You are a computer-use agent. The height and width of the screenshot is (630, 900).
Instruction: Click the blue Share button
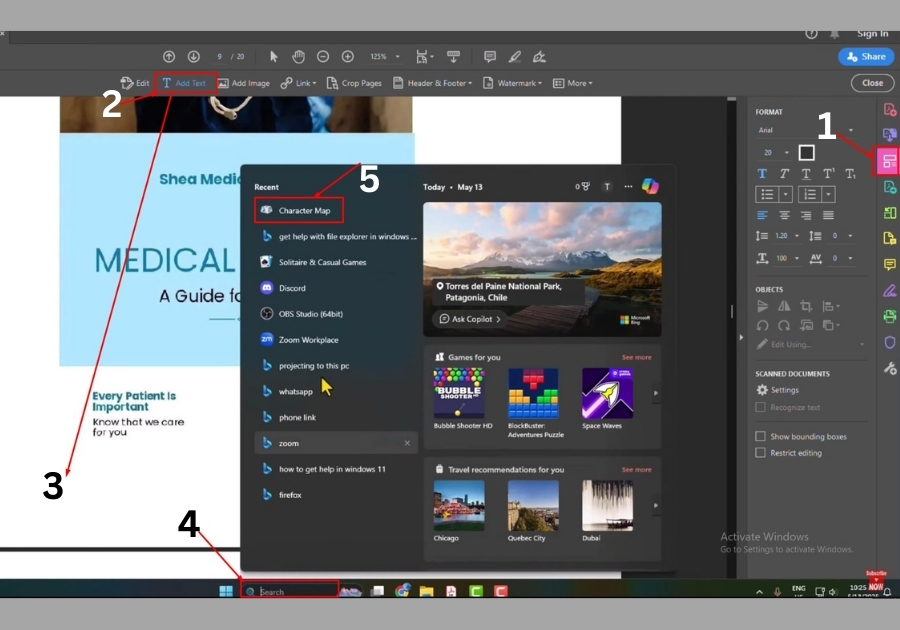(866, 57)
